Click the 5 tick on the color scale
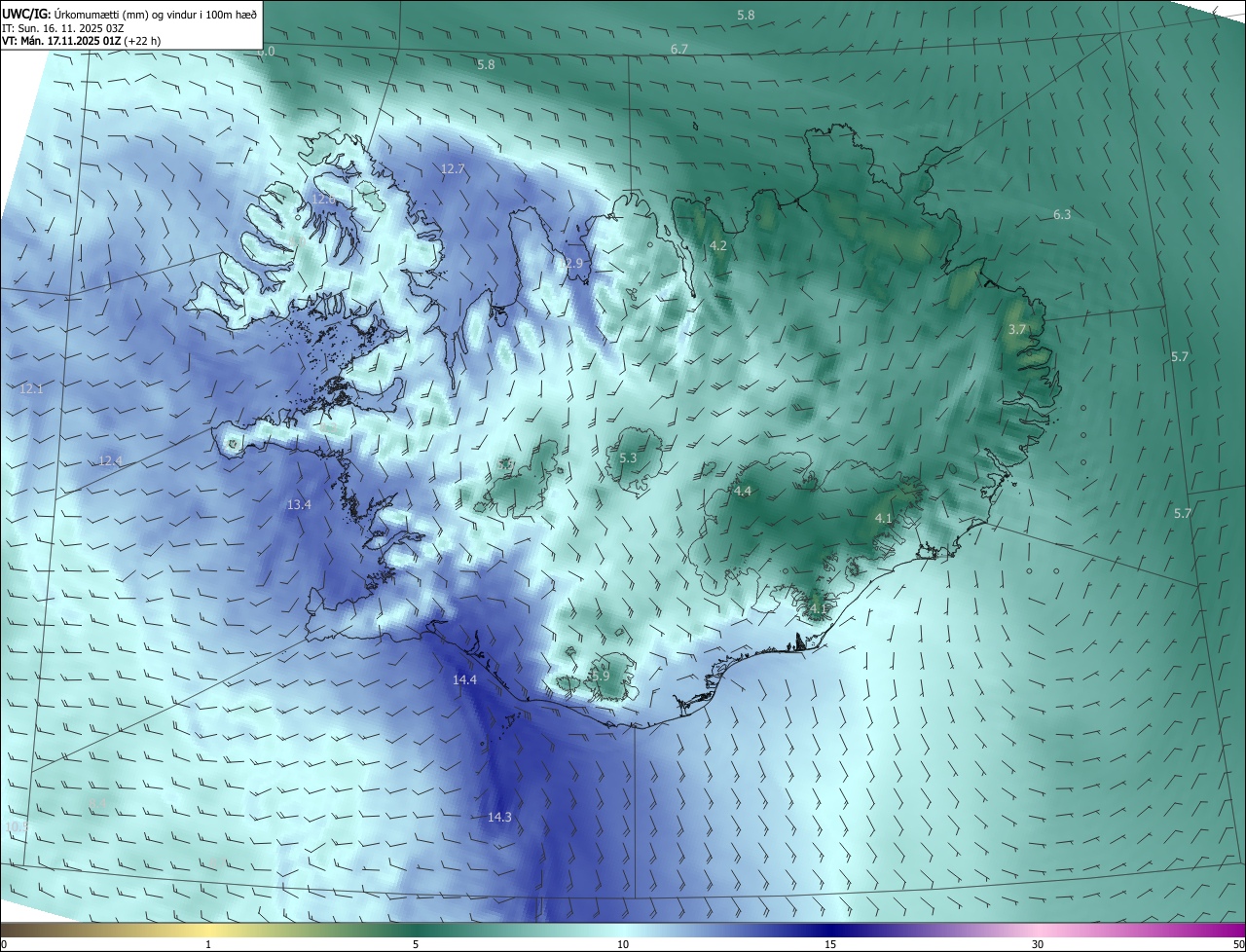 tap(416, 944)
